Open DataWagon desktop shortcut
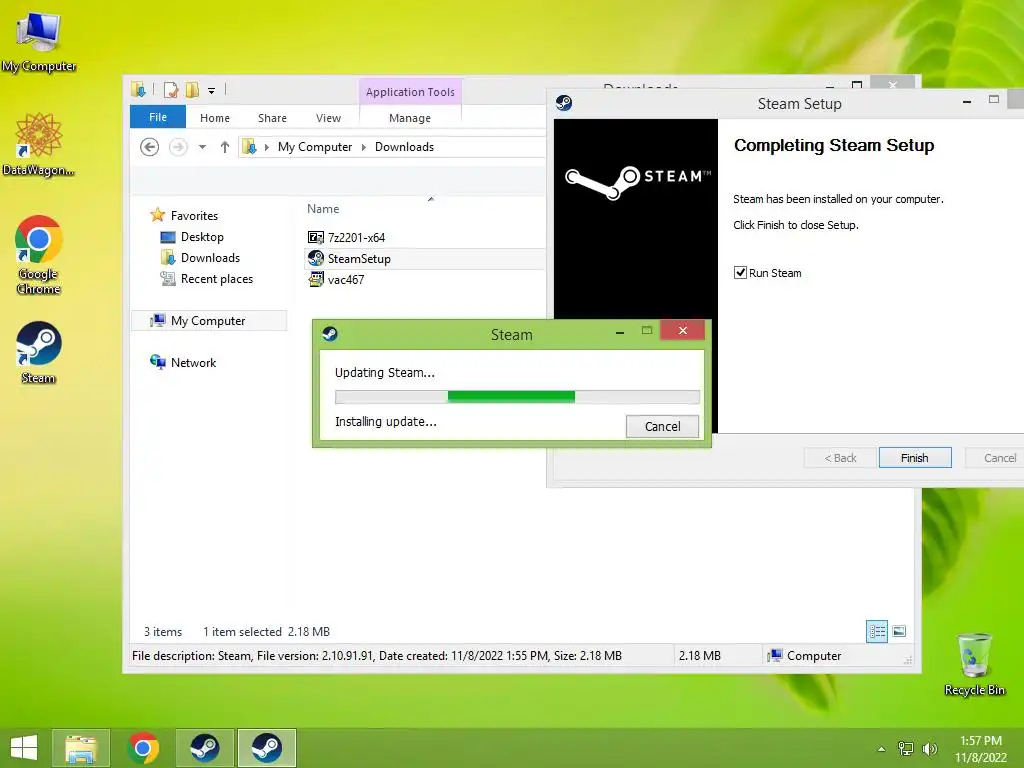This screenshot has height=768, width=1024. [38, 145]
